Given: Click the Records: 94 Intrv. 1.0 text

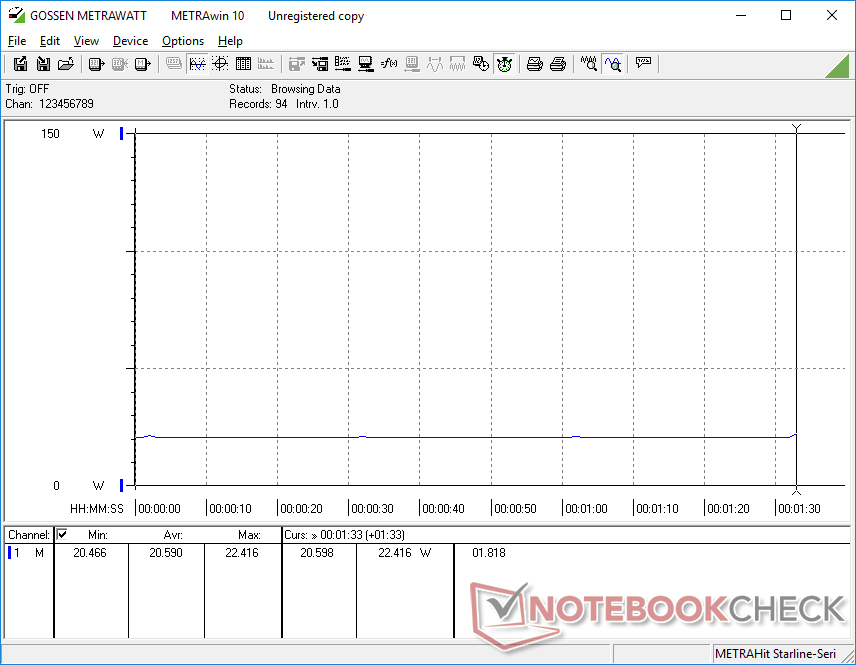Looking at the screenshot, I should pos(283,104).
